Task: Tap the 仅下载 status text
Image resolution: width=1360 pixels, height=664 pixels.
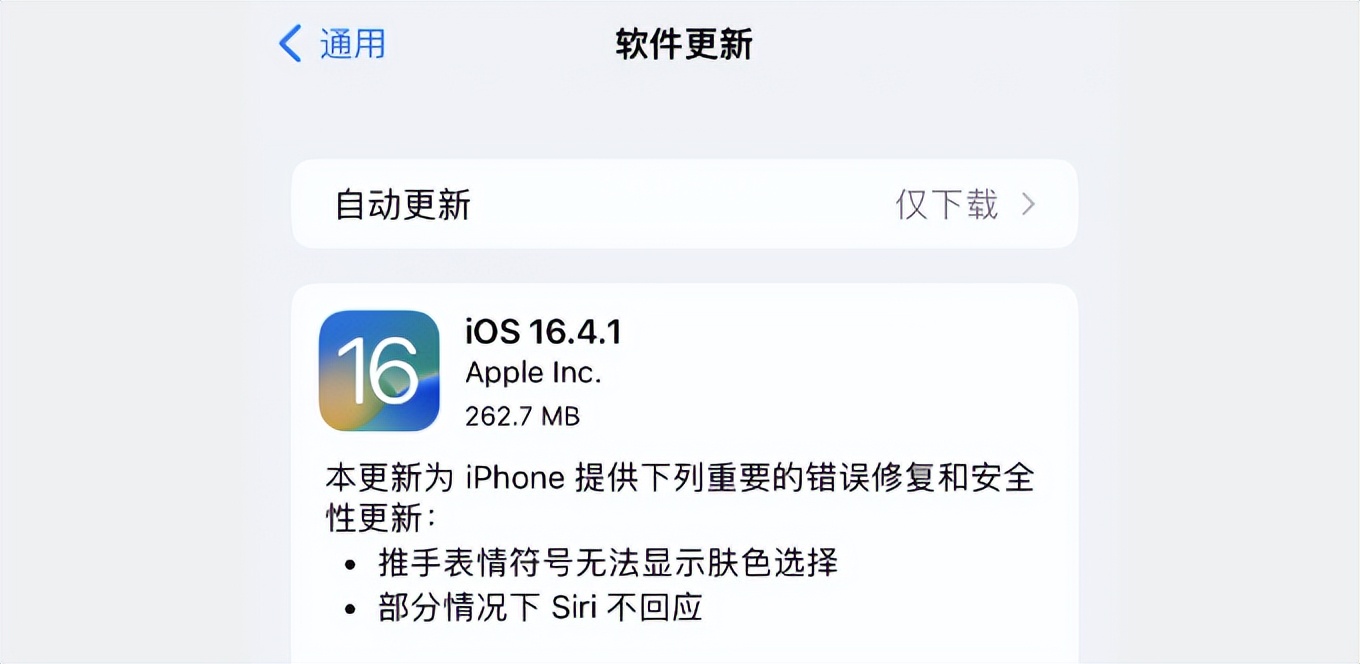Action: 947,204
